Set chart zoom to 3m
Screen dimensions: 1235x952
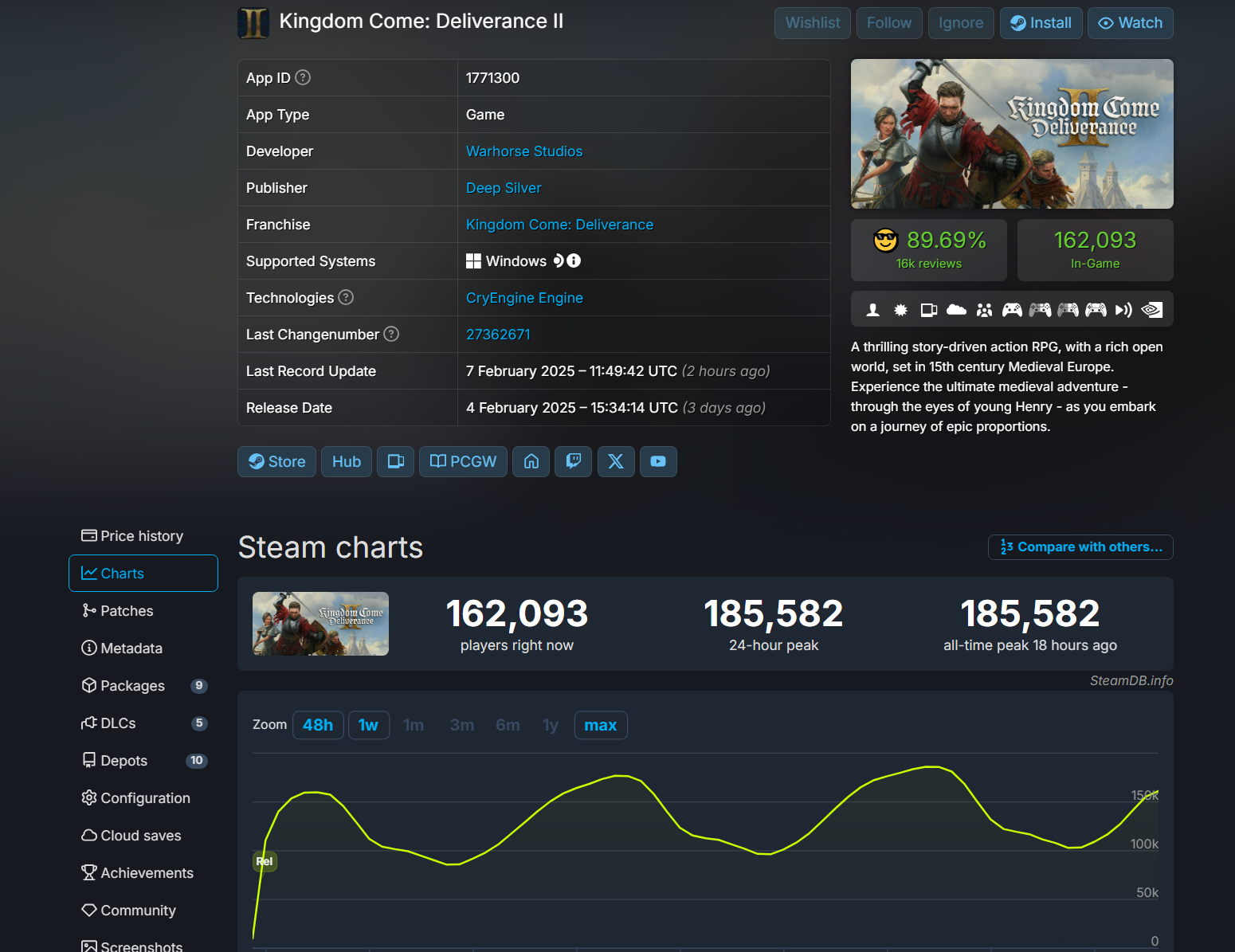[462, 725]
